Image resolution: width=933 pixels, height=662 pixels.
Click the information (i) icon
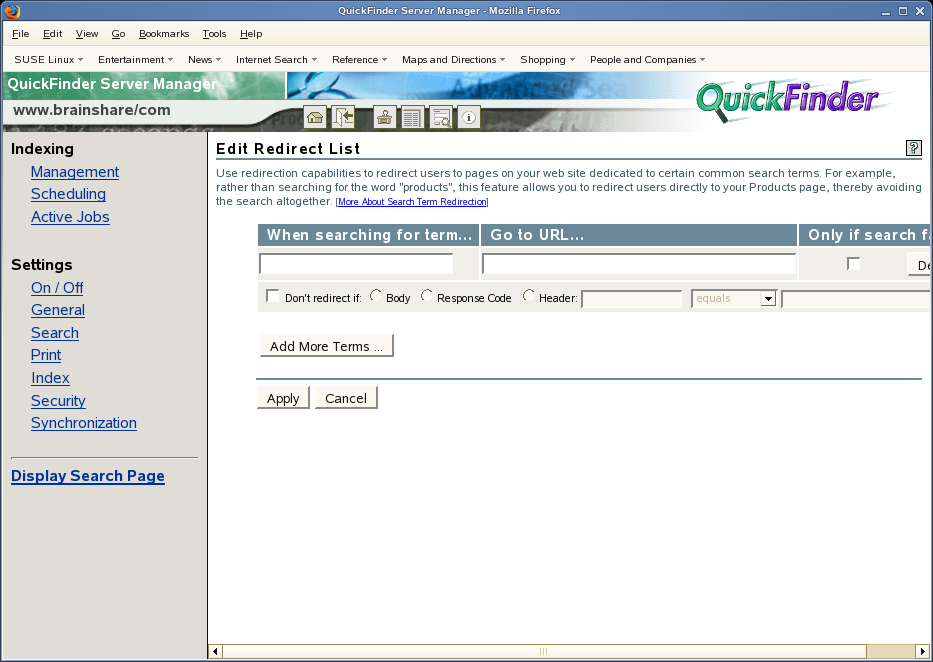coord(469,117)
